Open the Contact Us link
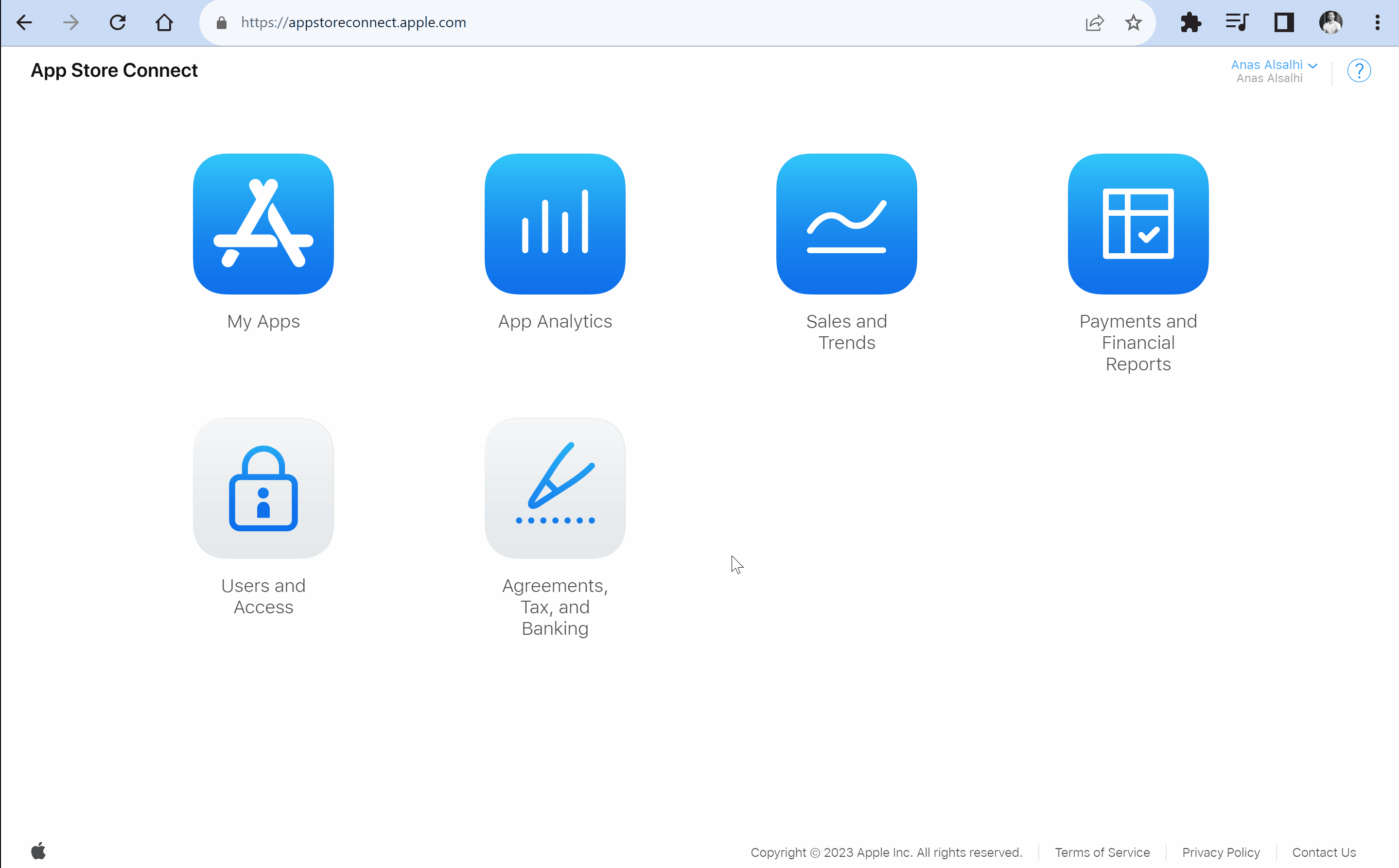 coord(1324,852)
